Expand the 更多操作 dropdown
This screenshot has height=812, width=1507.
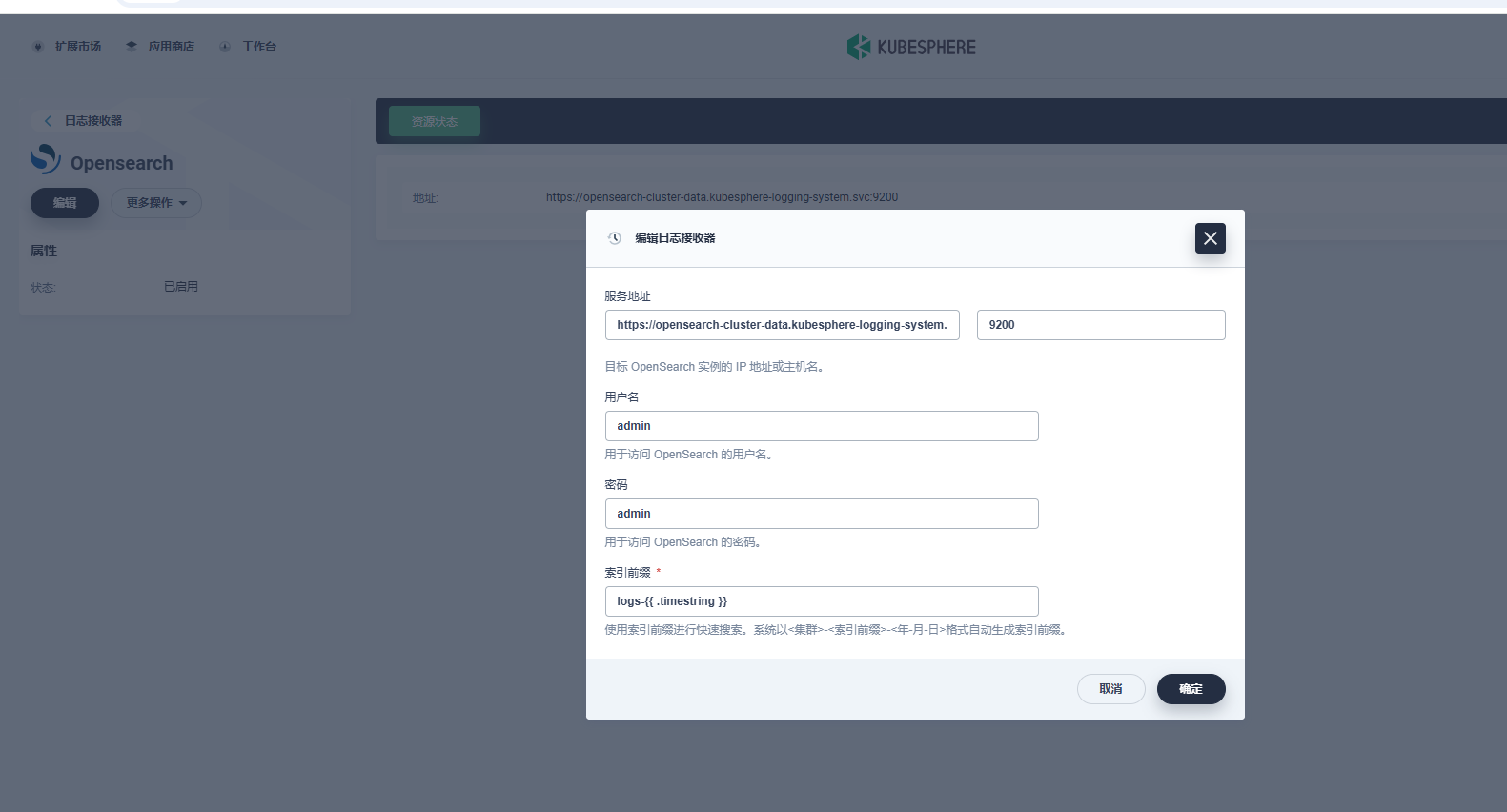(x=156, y=203)
